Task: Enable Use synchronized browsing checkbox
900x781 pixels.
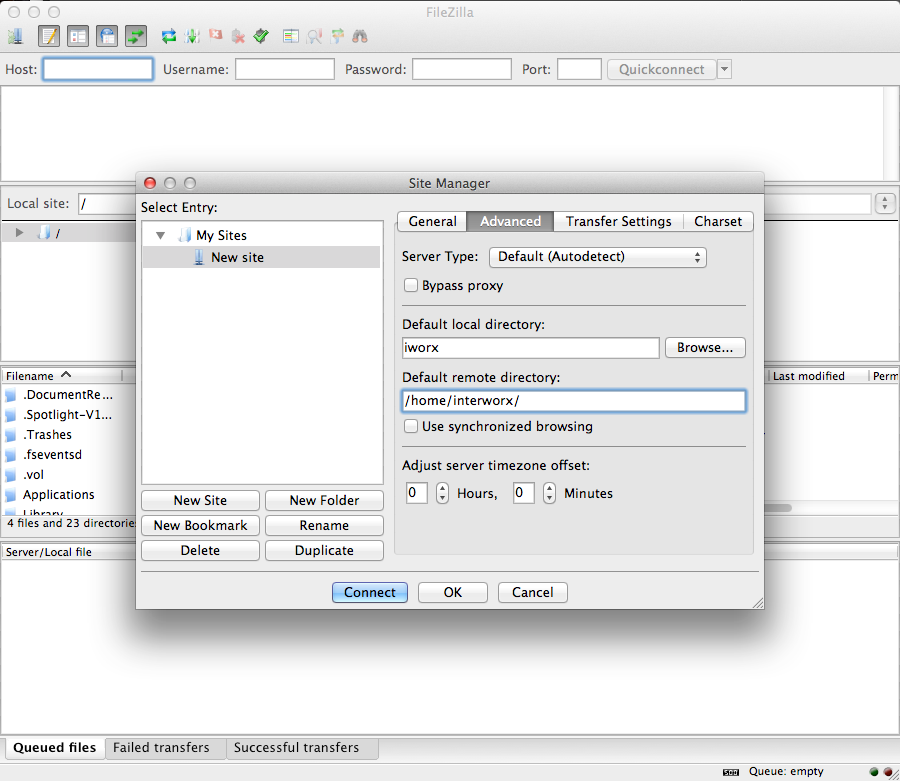Action: coord(410,426)
